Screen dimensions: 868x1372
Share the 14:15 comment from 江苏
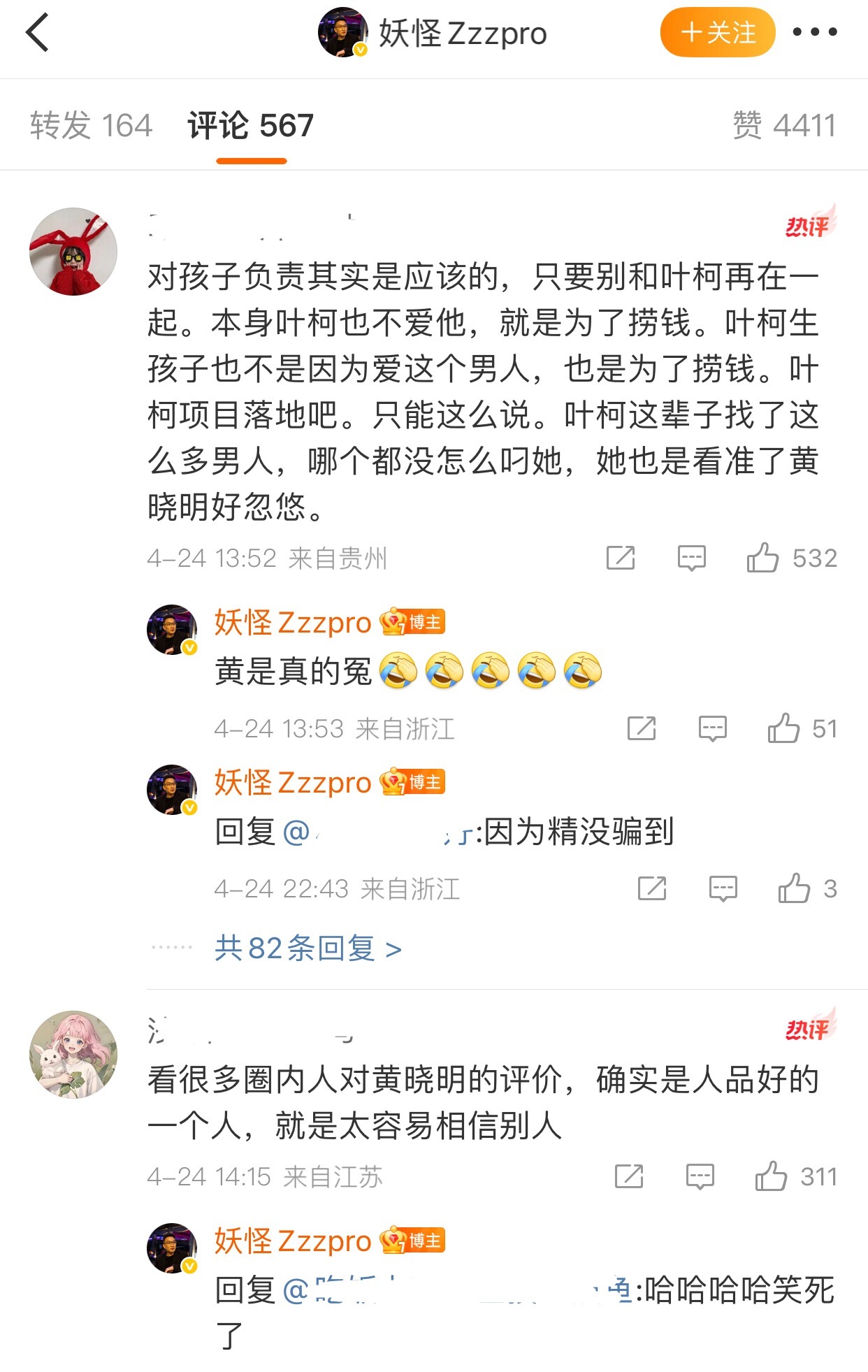tap(629, 1176)
